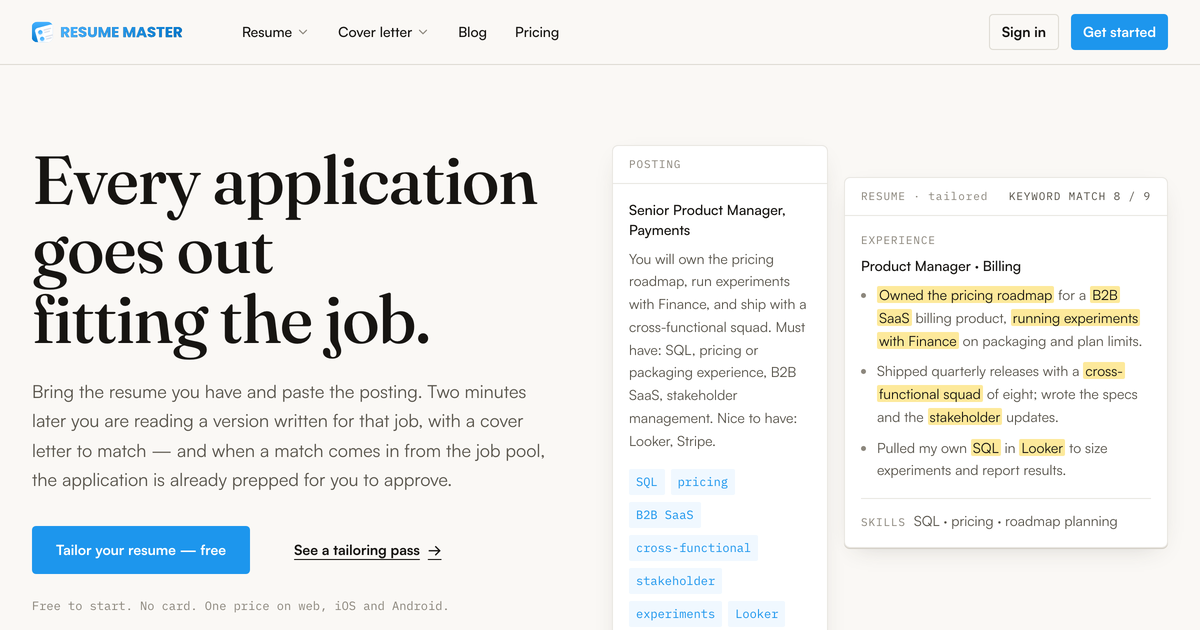Click the POSTING card header label
Viewport: 1200px width, 630px height.
[655, 164]
